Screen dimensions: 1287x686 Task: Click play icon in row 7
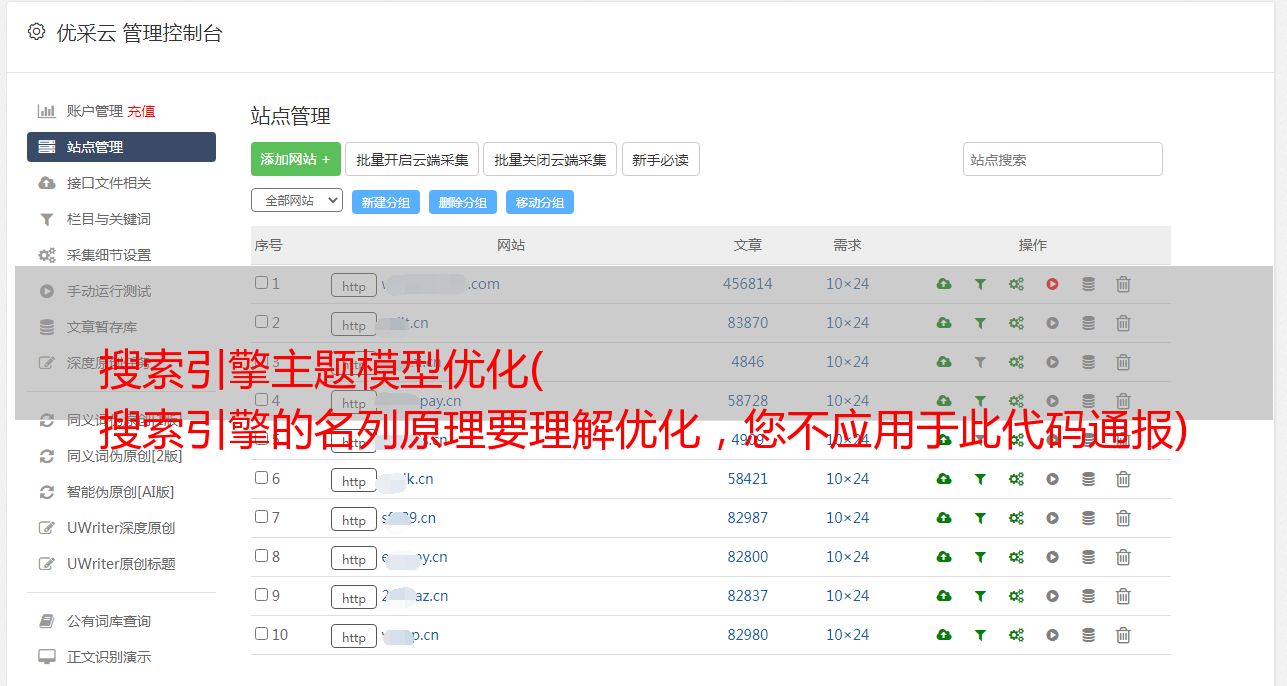coord(1052,518)
